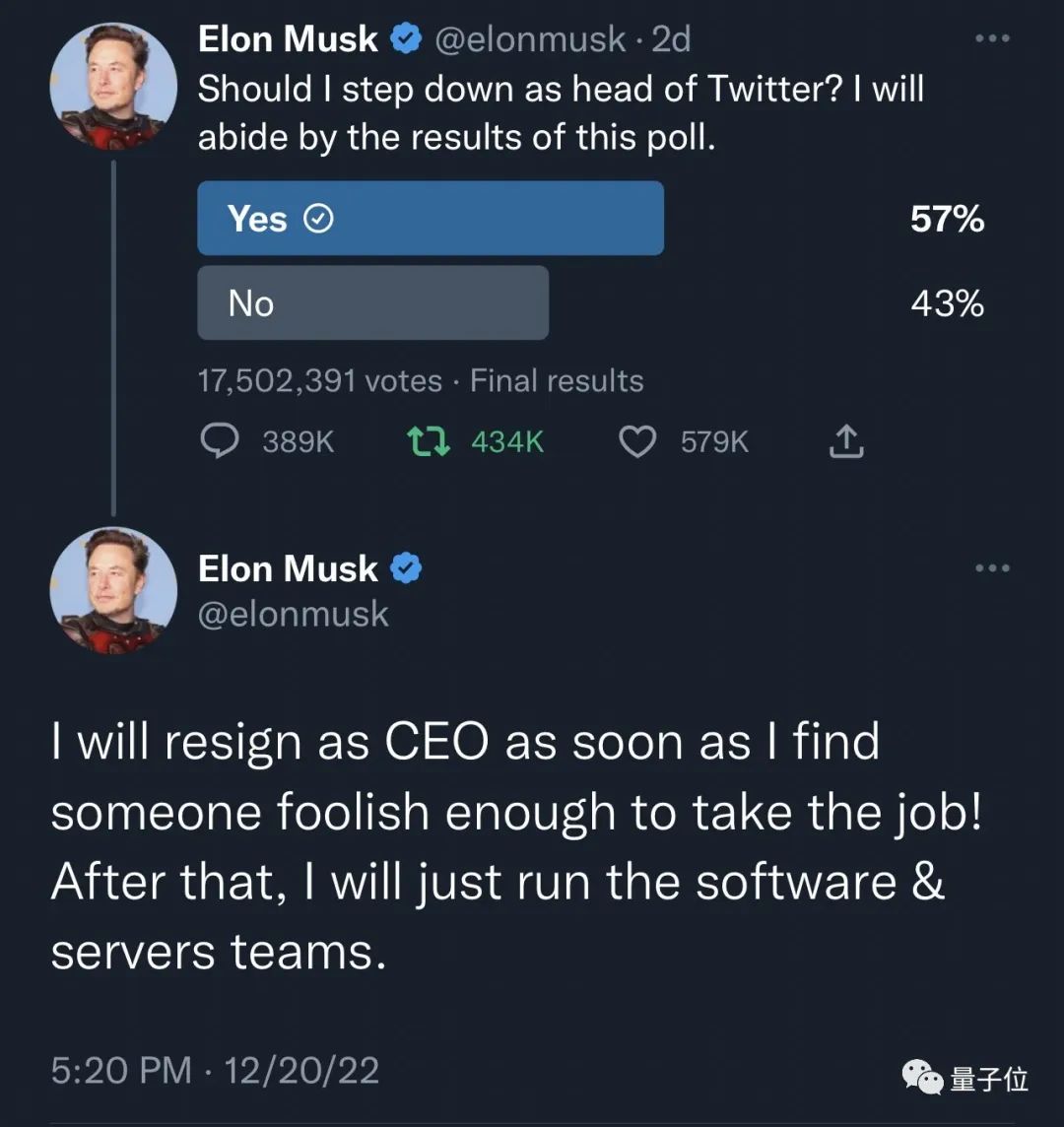Viewport: 1064px width, 1127px height.
Task: Select the Yes poll option bar
Action: tap(431, 218)
